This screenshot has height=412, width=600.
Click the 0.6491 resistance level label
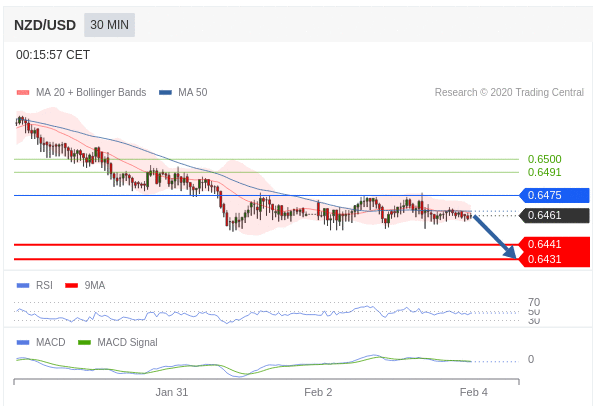click(544, 172)
